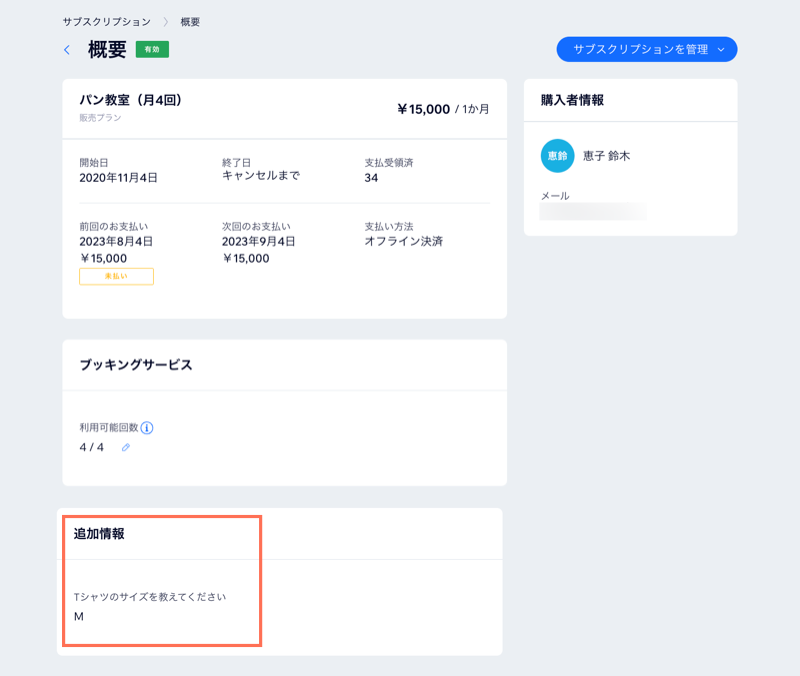The width and height of the screenshot is (800, 676).
Task: Click previous payment date 2023年8月4日
Action: click(116, 241)
